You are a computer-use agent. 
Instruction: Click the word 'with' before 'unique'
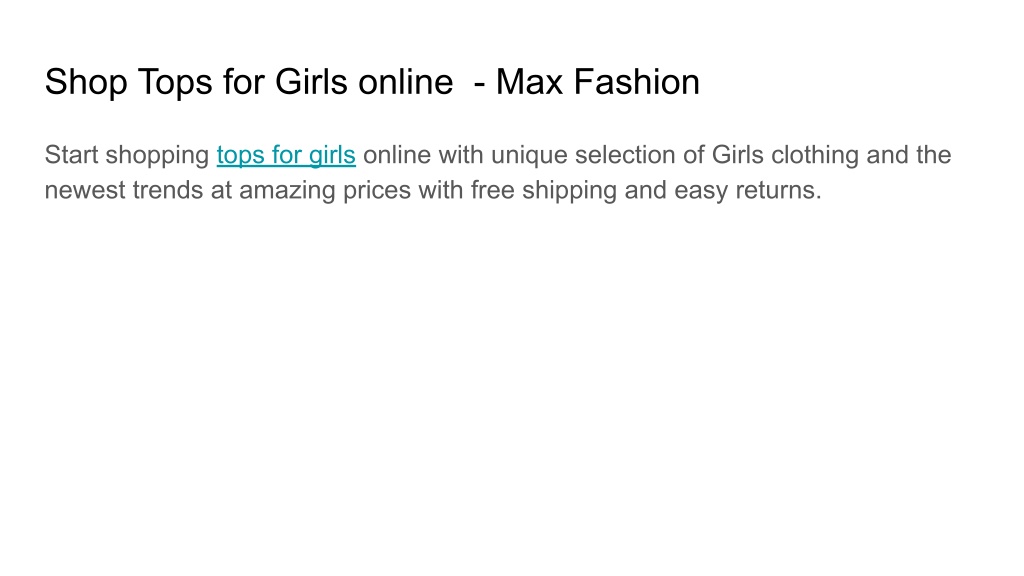[461, 155]
